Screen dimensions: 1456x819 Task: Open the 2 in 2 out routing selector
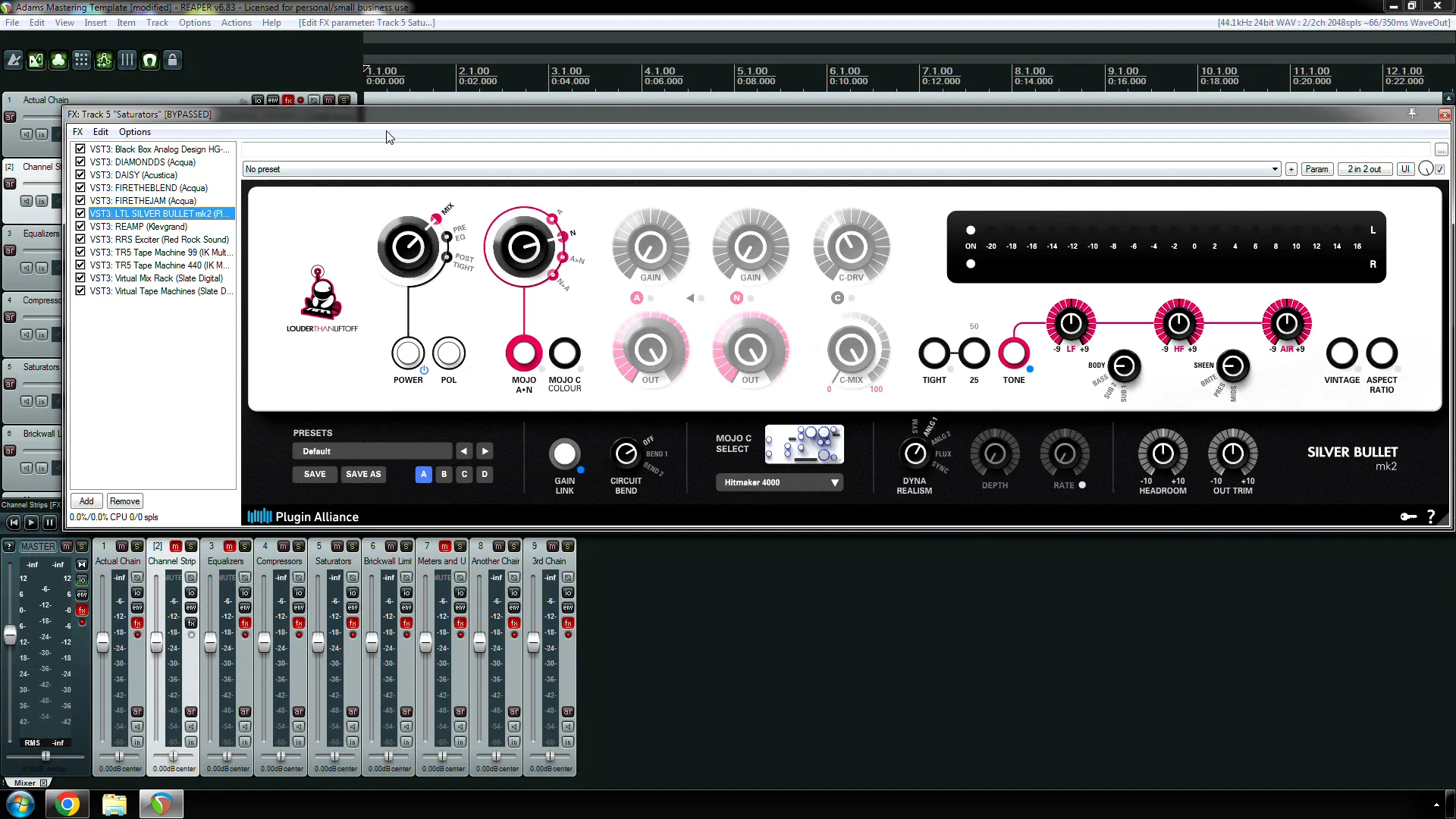click(1364, 169)
